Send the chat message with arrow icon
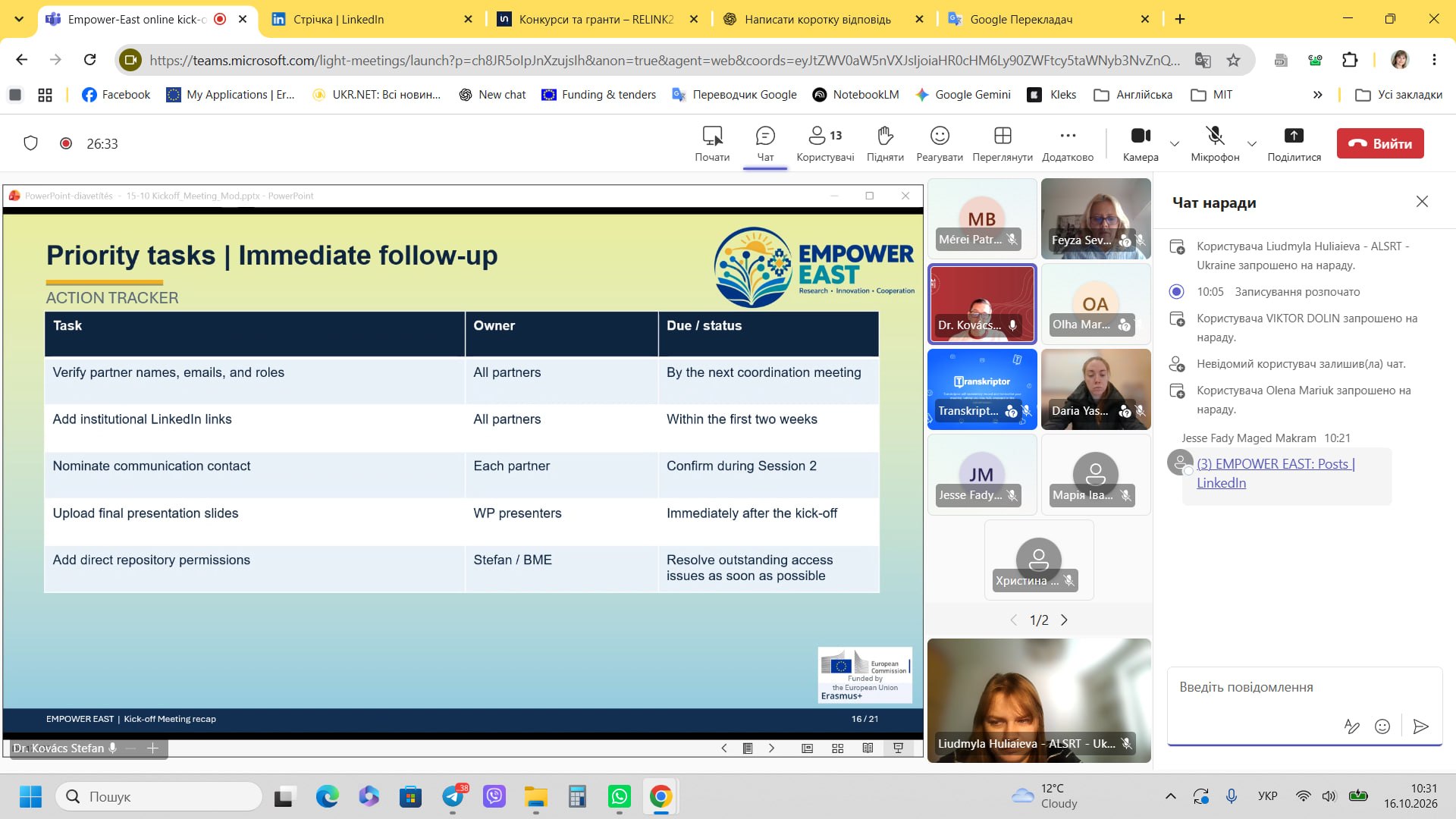This screenshot has height=819, width=1456. click(1421, 726)
